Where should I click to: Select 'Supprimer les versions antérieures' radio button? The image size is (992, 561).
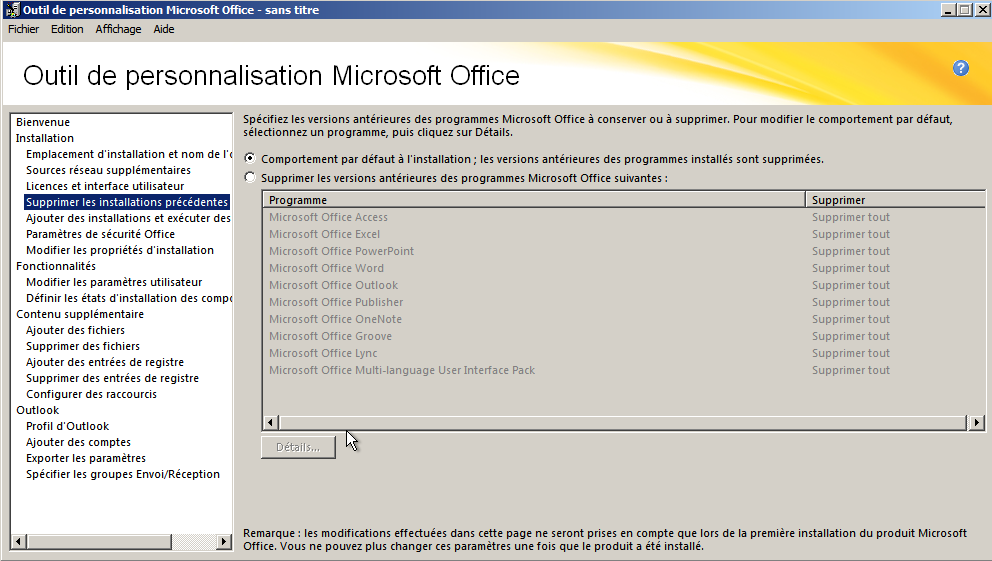pos(250,177)
